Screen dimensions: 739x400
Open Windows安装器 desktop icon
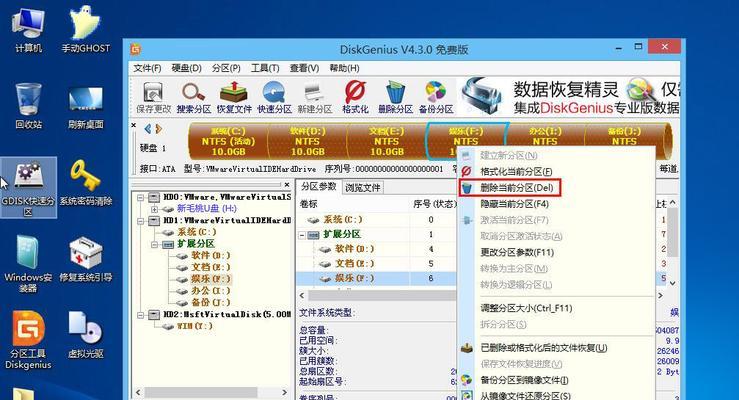coord(28,263)
